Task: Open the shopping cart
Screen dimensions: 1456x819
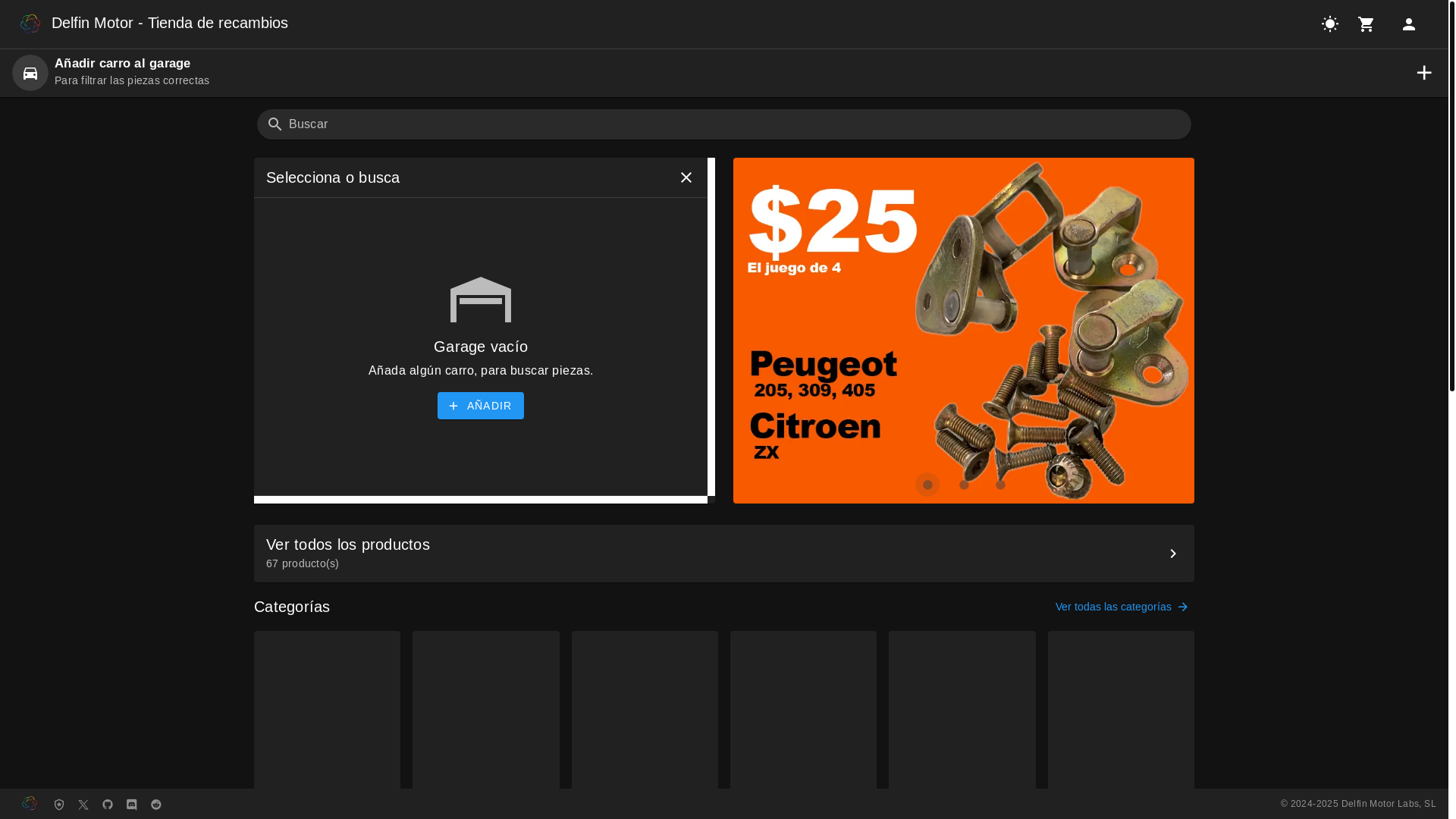Action: tap(1367, 24)
